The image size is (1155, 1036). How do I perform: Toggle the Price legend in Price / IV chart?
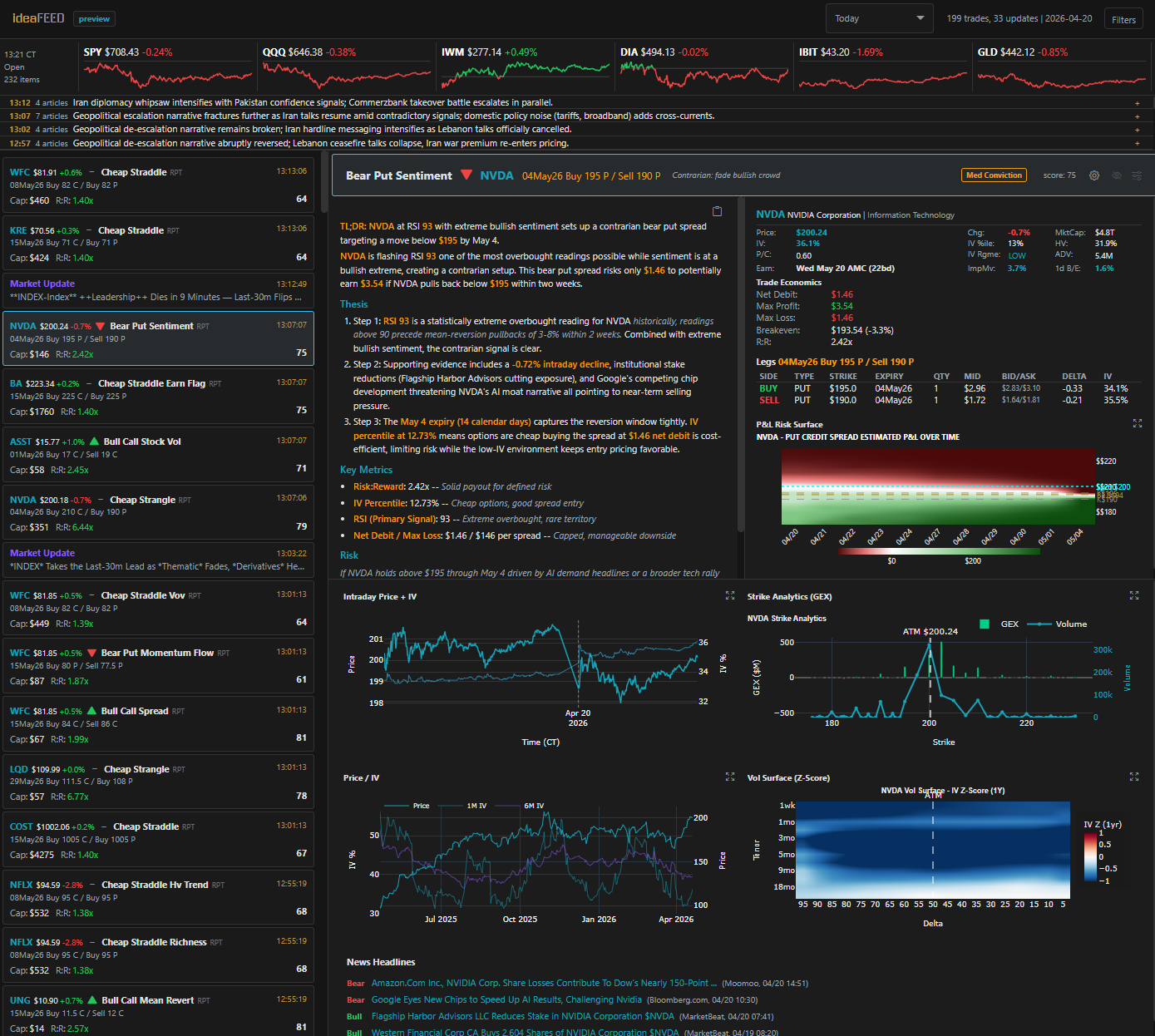coord(408,806)
